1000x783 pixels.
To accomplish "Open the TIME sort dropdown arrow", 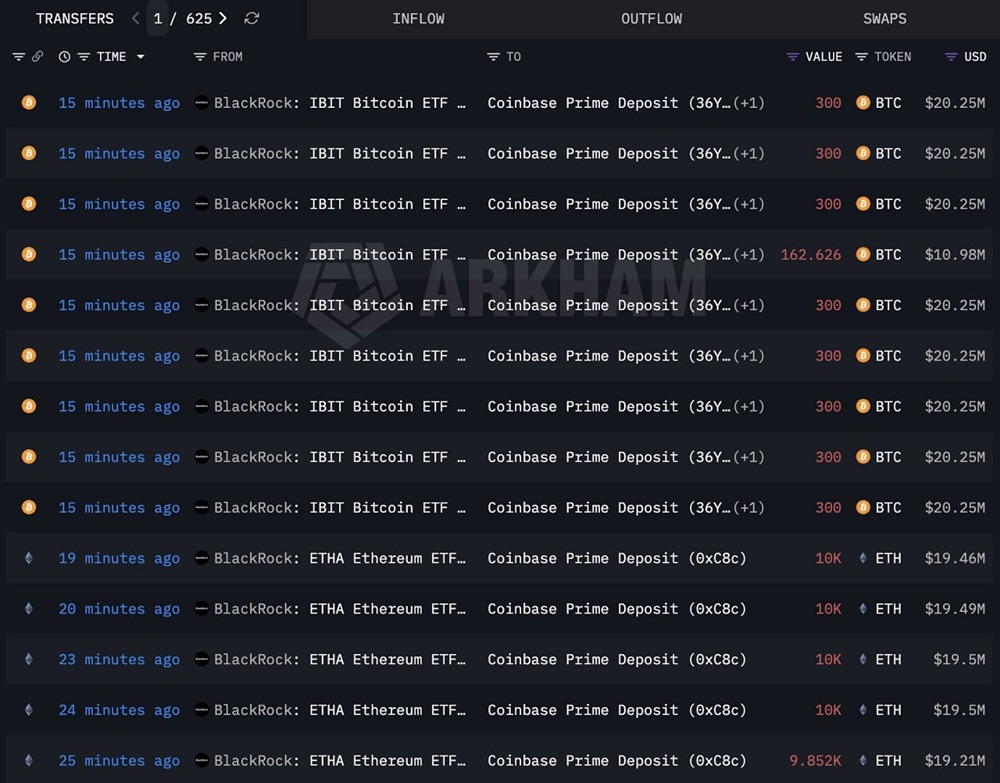I will 139,57.
